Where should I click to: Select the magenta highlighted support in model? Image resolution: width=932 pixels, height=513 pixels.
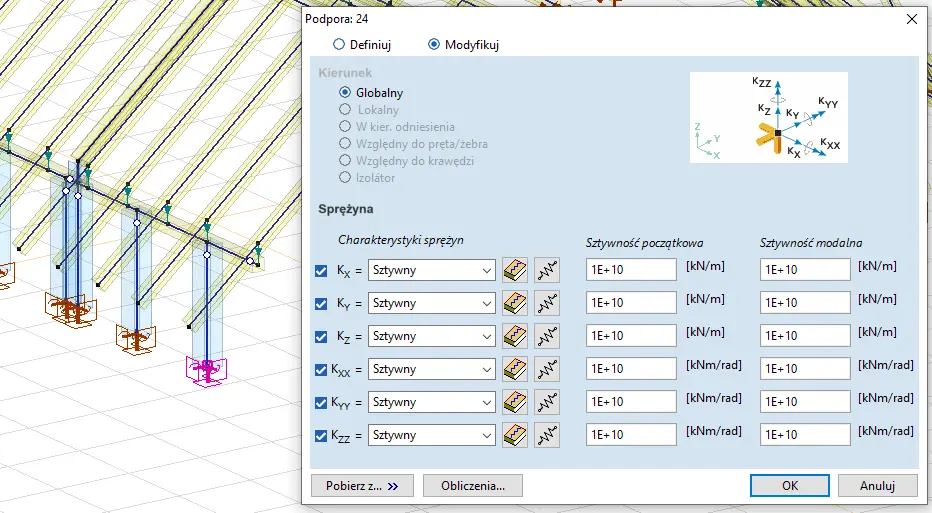point(209,369)
